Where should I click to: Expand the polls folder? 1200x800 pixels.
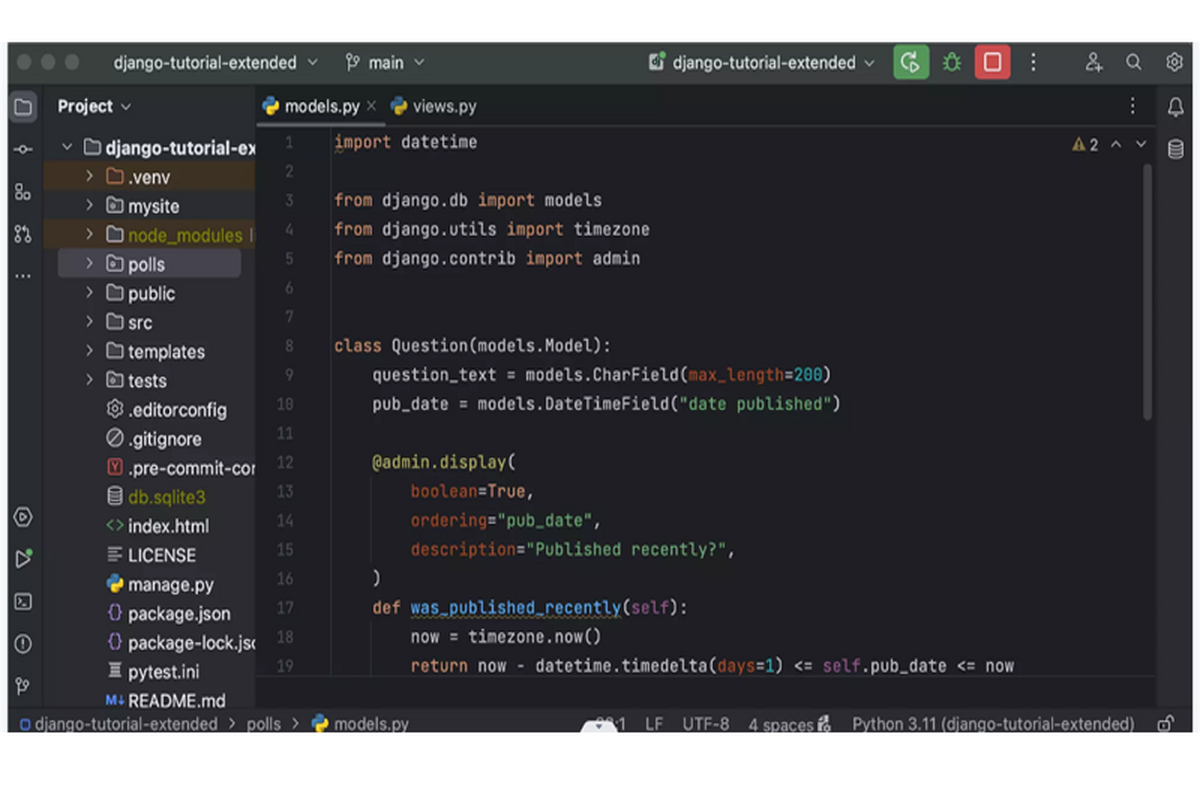point(89,264)
